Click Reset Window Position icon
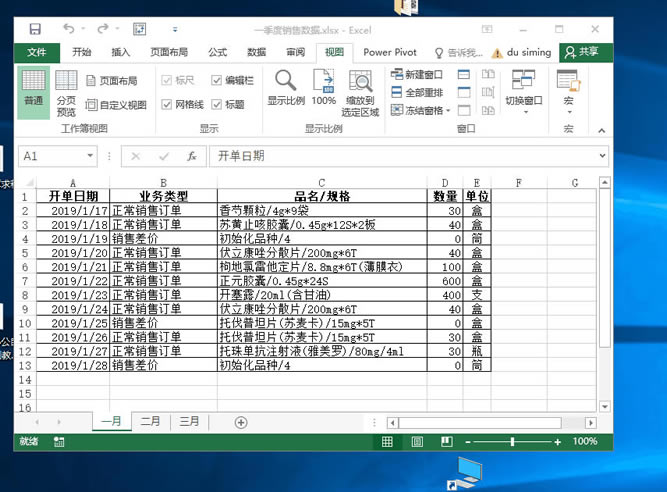Viewport: 667px width, 492px height. 488,111
